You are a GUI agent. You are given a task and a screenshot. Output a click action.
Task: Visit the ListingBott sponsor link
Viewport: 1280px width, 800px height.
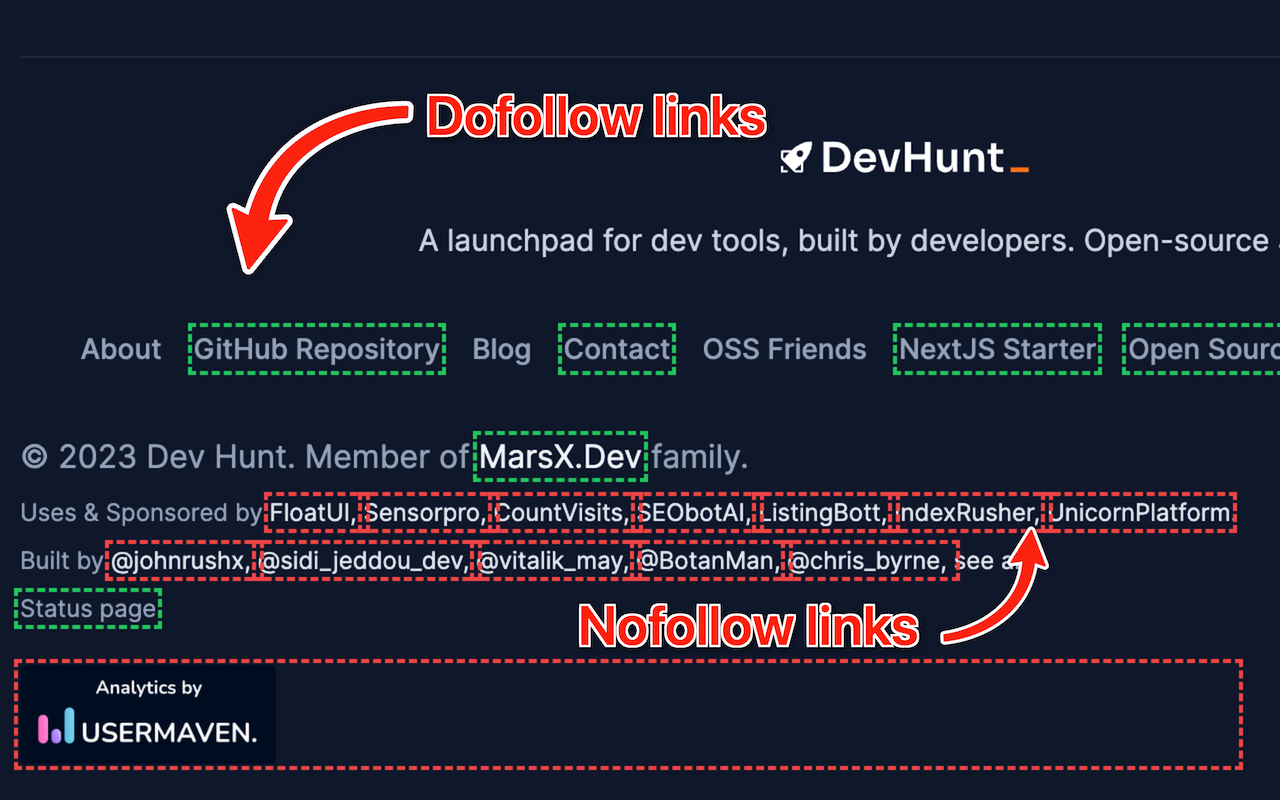tap(824, 513)
